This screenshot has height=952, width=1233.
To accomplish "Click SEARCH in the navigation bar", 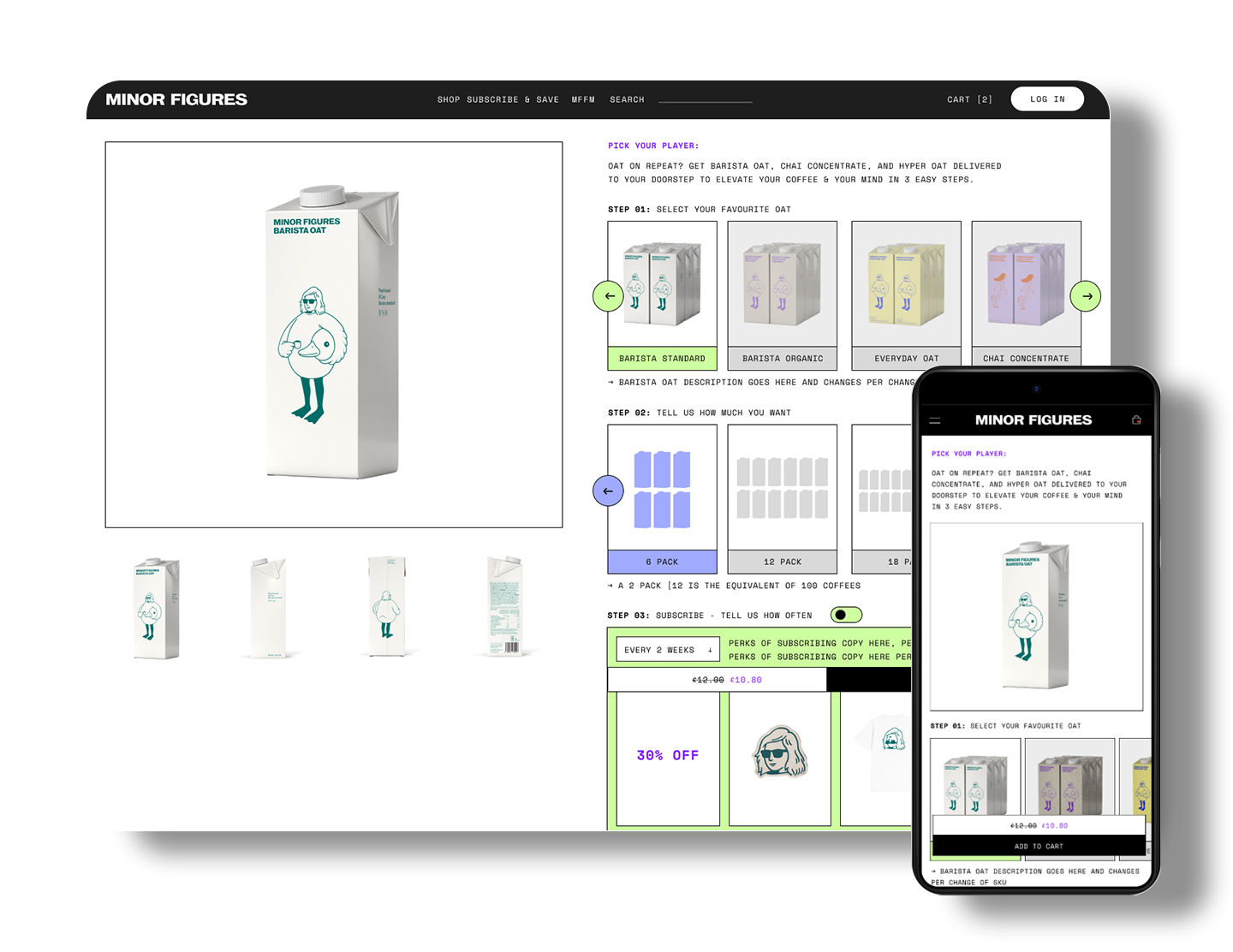I will point(626,99).
